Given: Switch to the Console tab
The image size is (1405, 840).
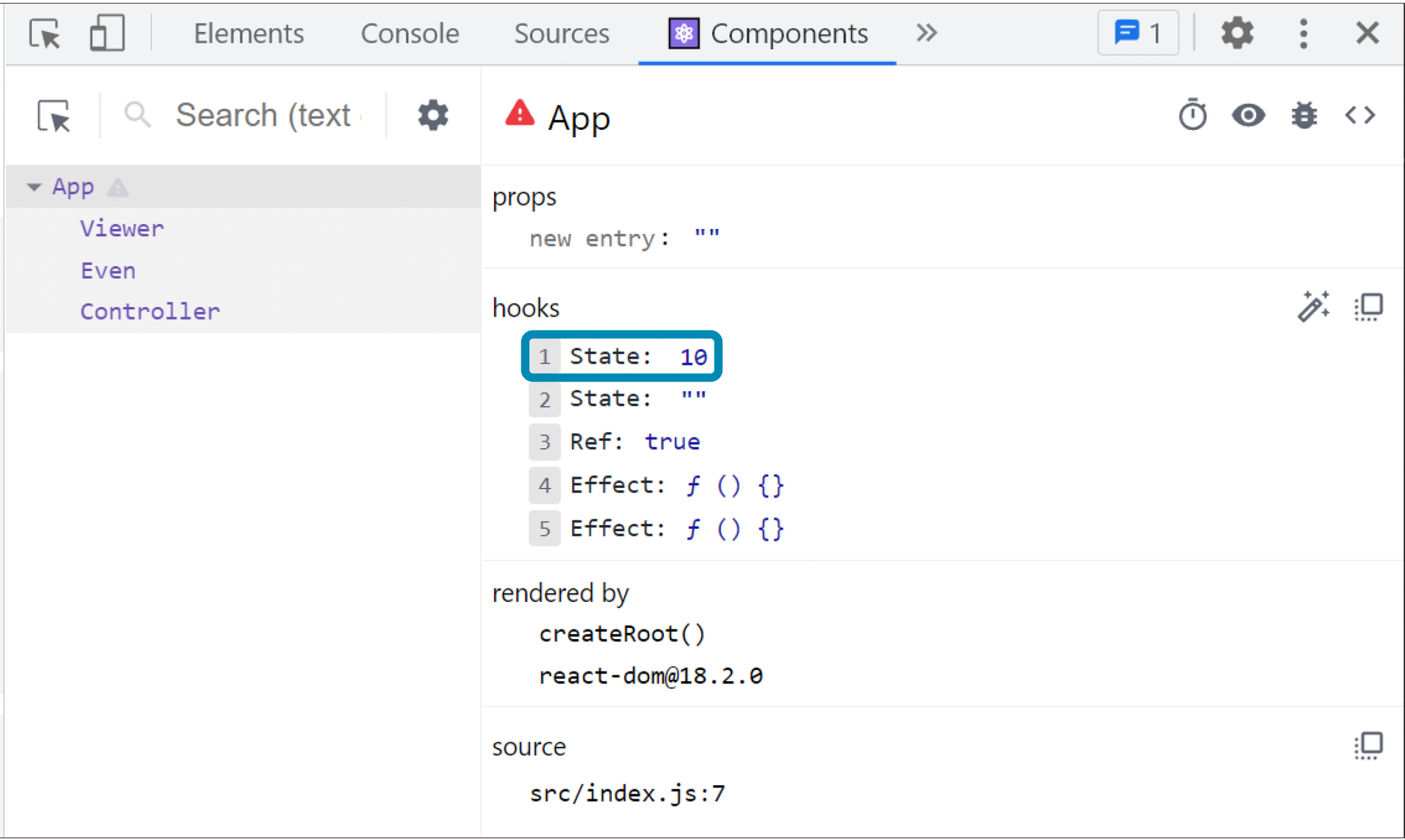Looking at the screenshot, I should (410, 33).
